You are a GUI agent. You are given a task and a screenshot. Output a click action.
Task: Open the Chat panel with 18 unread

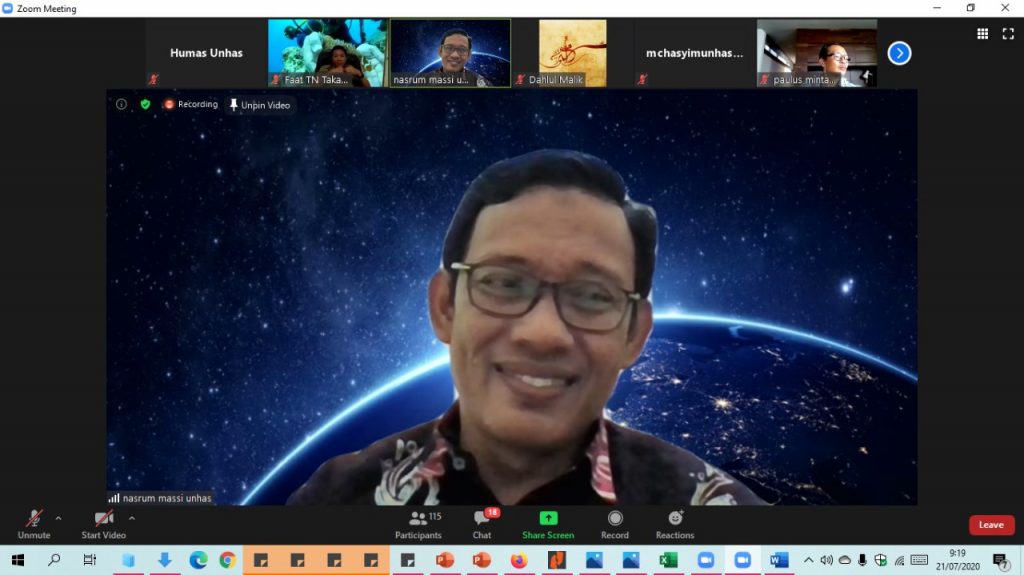click(482, 525)
